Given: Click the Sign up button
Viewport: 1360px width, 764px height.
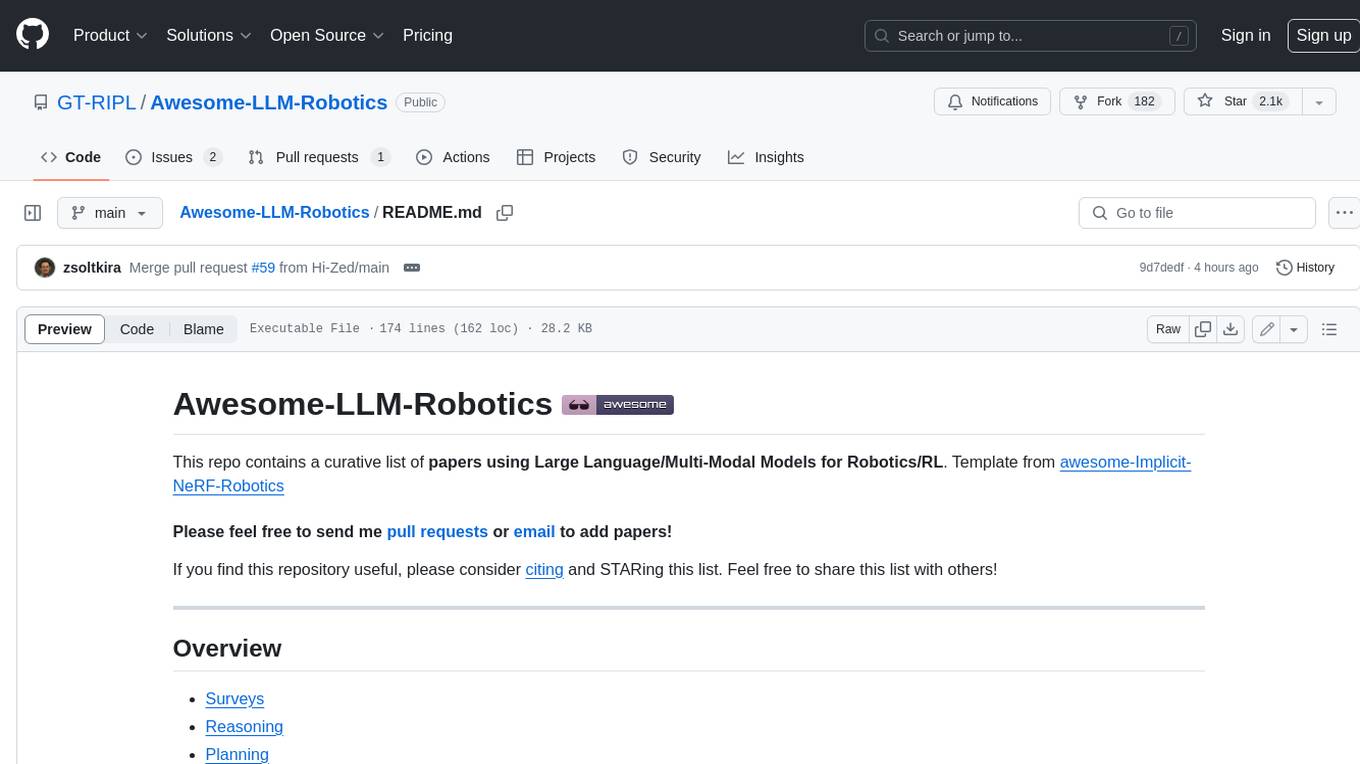Looking at the screenshot, I should pos(1323,35).
